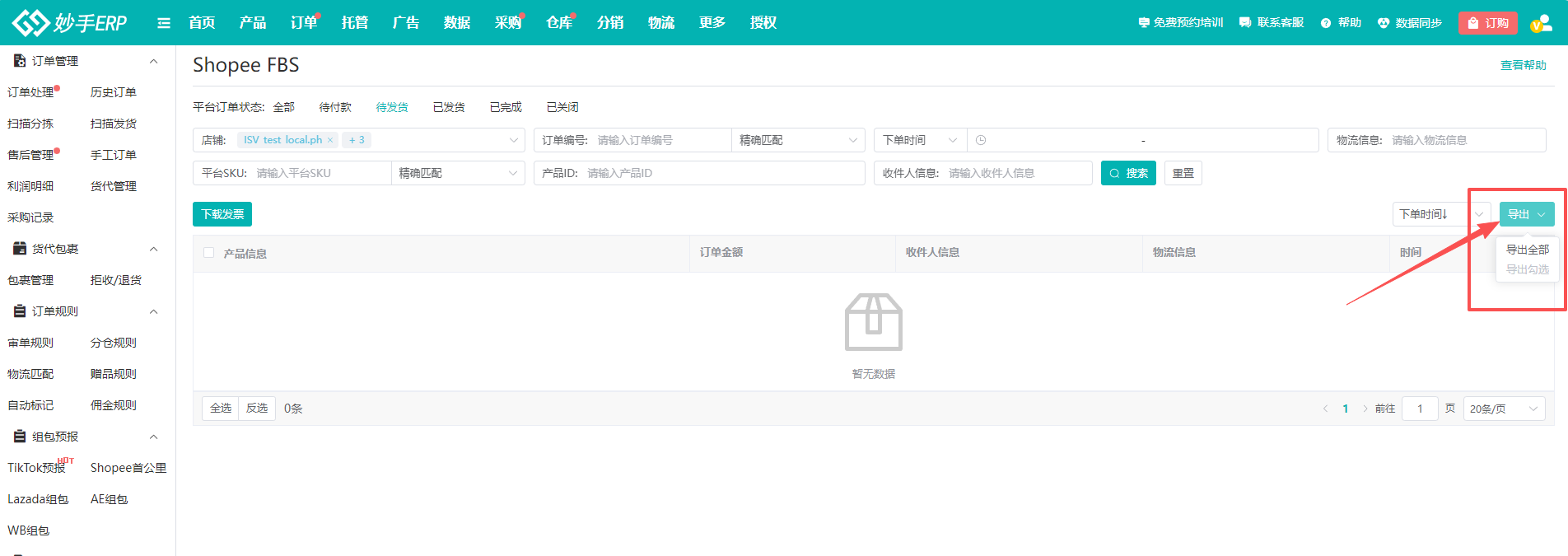Open the 分销 top menu
This screenshot has width=1568, height=556.
point(610,23)
